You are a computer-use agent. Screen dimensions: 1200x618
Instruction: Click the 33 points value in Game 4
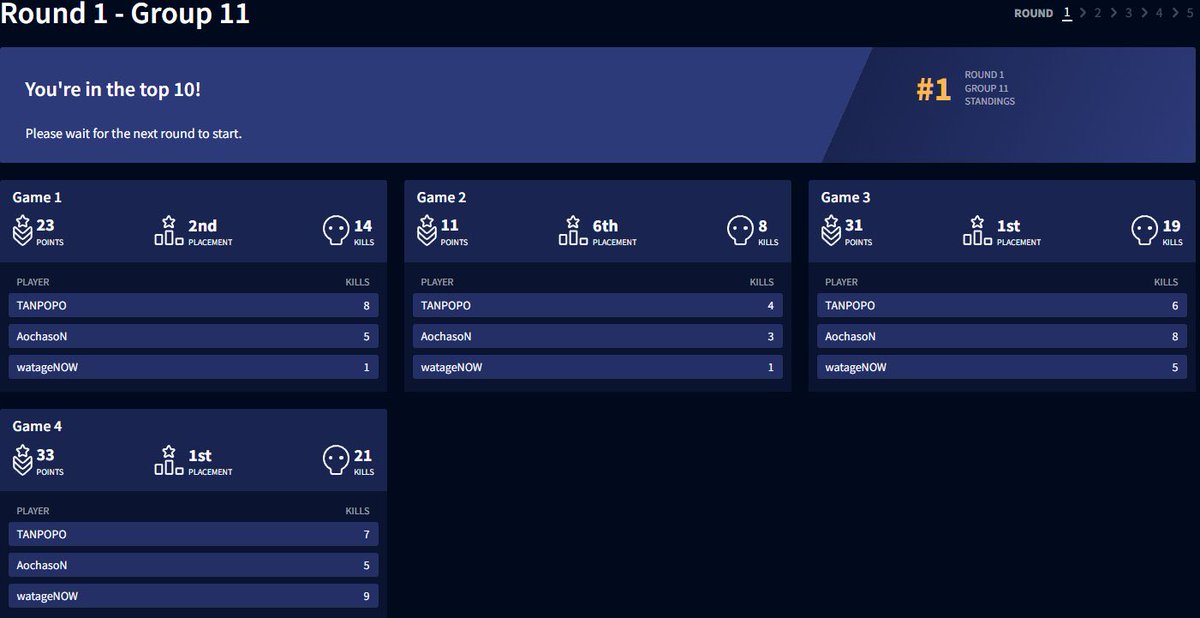tap(45, 454)
